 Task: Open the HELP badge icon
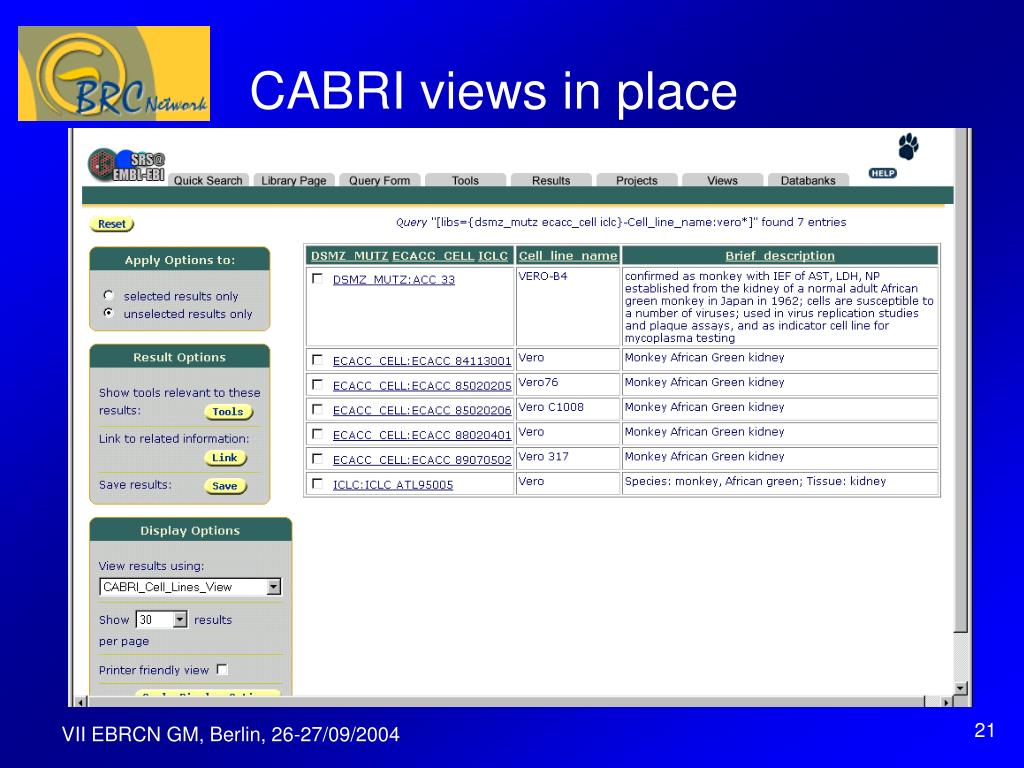pyautogui.click(x=882, y=173)
